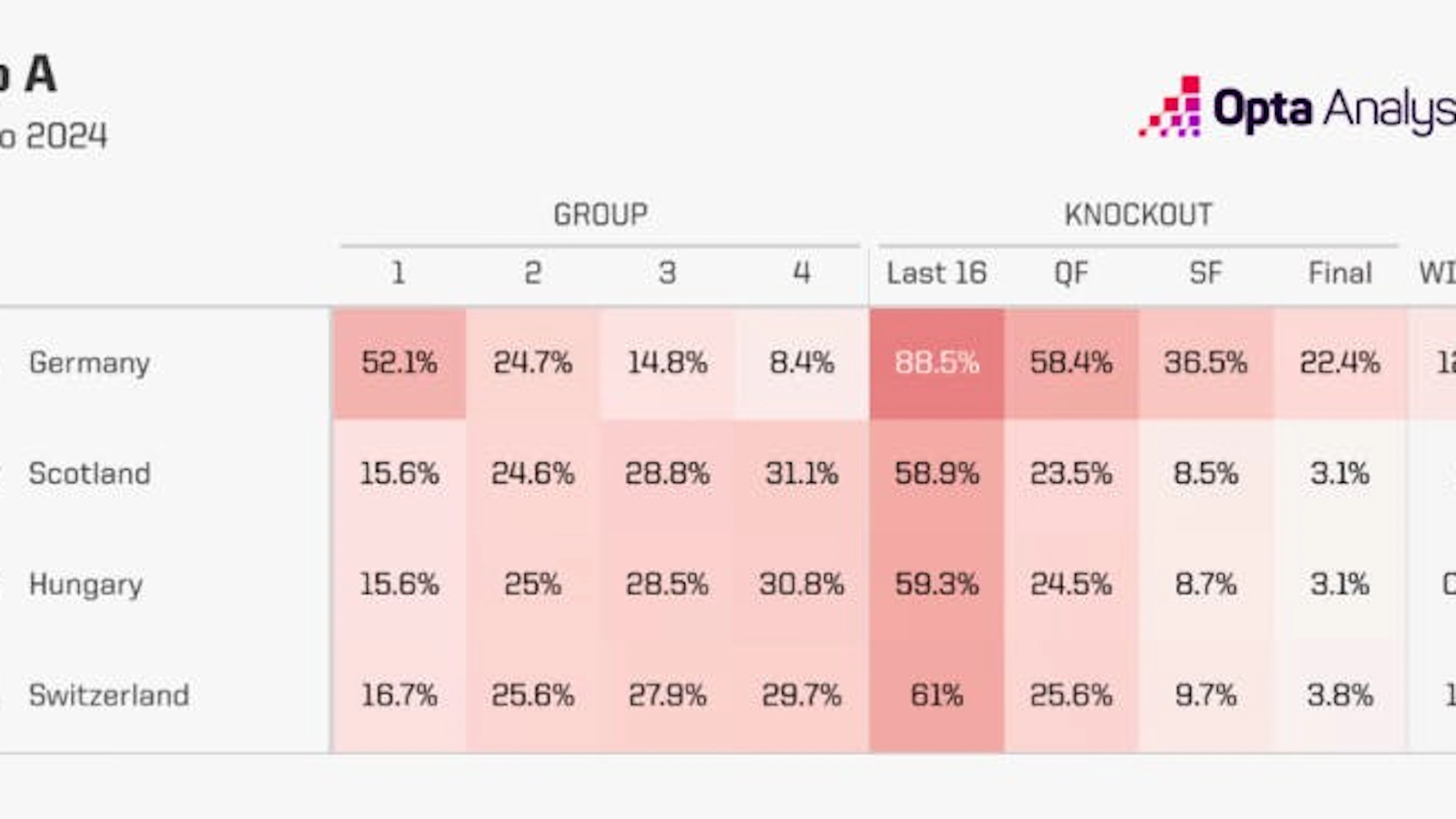Click Germany's 52.1% first place cell

click(400, 364)
